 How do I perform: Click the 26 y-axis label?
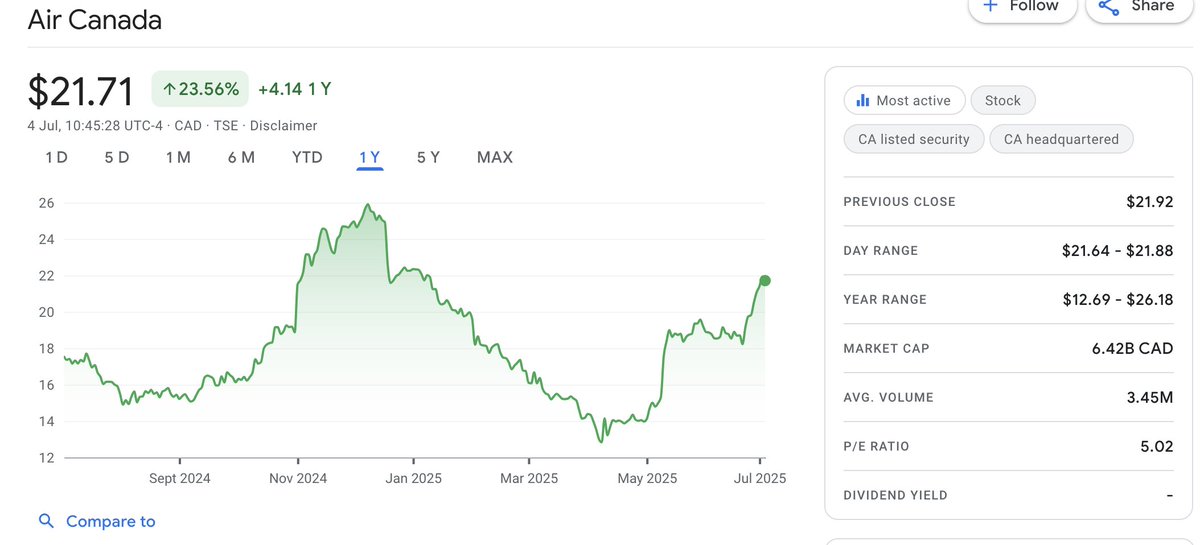coord(46,203)
